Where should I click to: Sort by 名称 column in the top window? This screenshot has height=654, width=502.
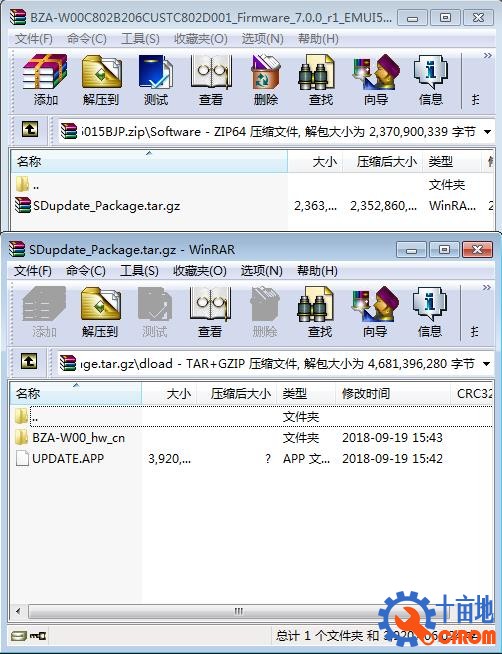point(149,161)
